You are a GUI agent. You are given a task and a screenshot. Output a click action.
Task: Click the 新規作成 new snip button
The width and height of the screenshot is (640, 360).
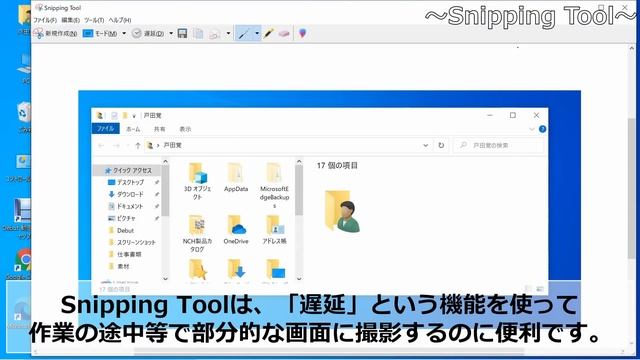coord(56,33)
